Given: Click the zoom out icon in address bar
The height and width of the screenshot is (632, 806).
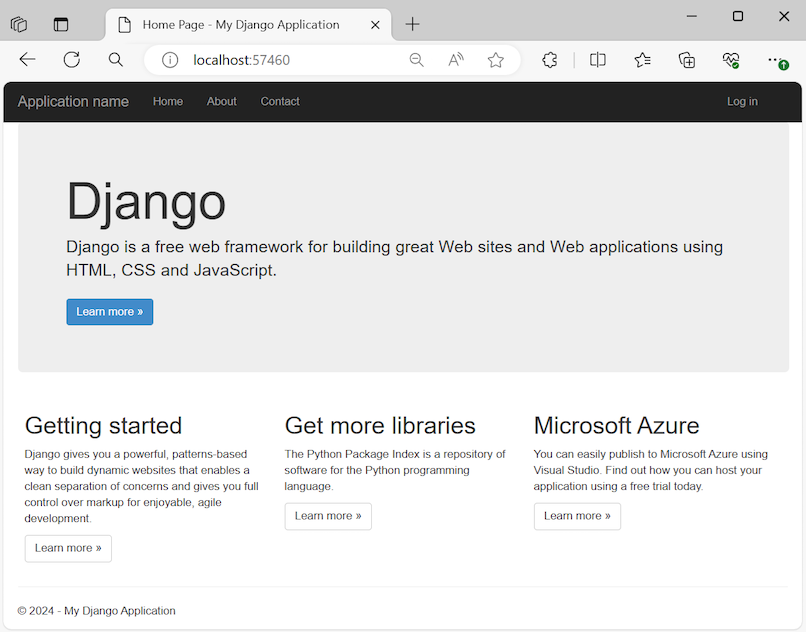Looking at the screenshot, I should click(416, 59).
